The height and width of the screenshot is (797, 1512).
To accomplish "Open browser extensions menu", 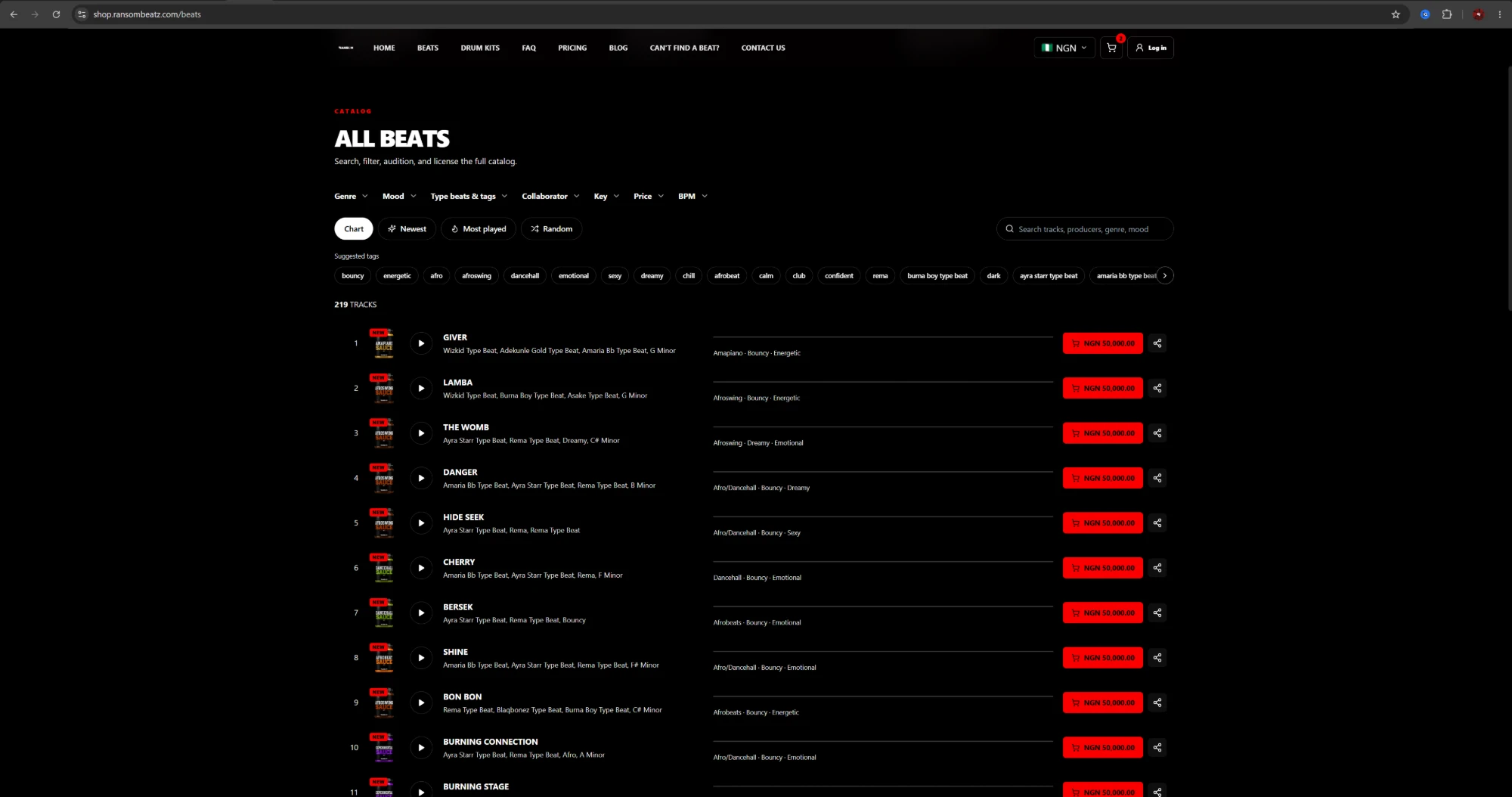I will (1447, 14).
